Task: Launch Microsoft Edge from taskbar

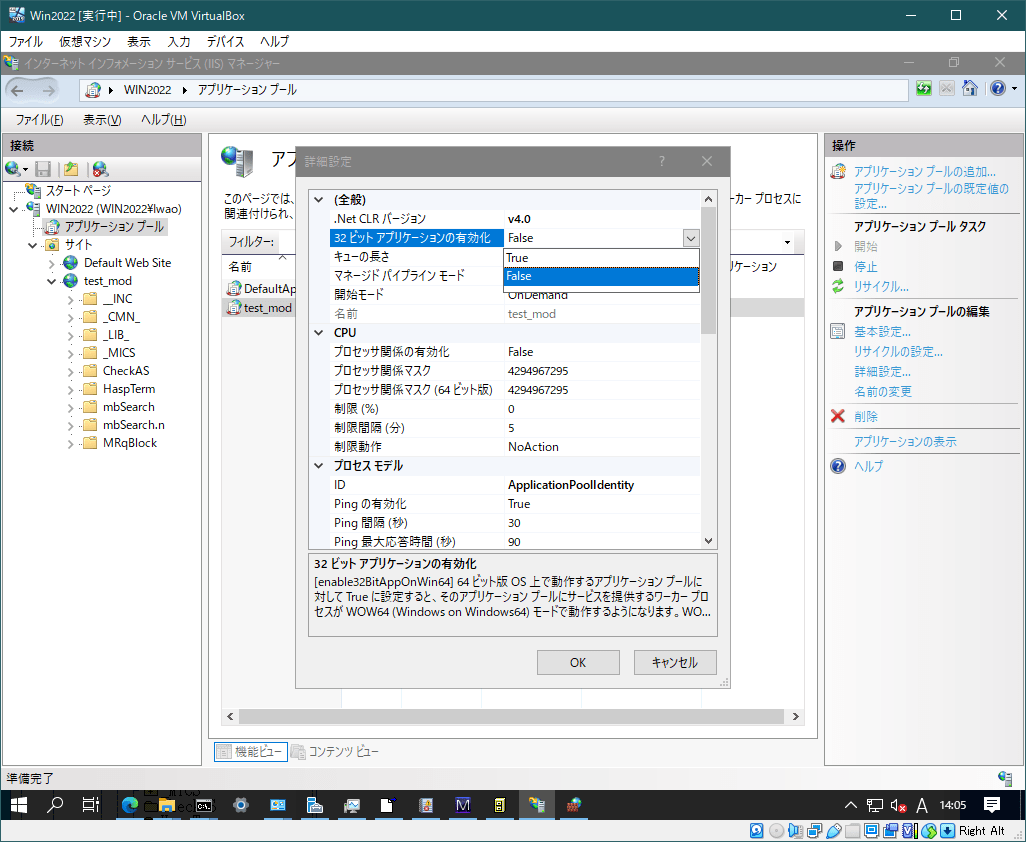Action: (x=130, y=805)
